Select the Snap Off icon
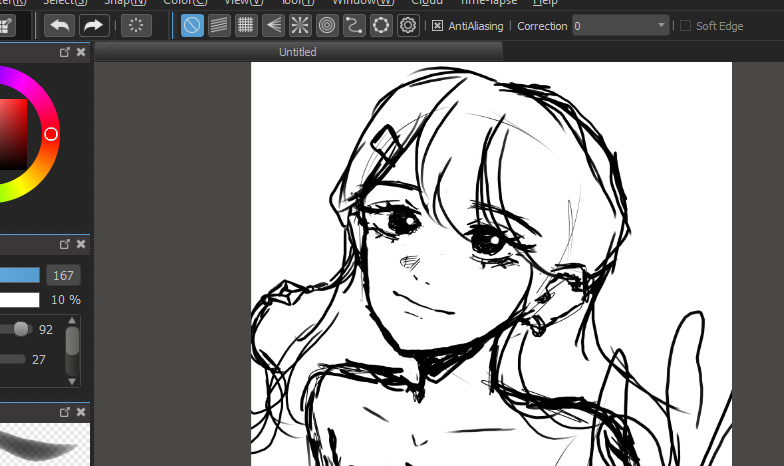Viewport: 784px width, 466px height. pyautogui.click(x=192, y=26)
